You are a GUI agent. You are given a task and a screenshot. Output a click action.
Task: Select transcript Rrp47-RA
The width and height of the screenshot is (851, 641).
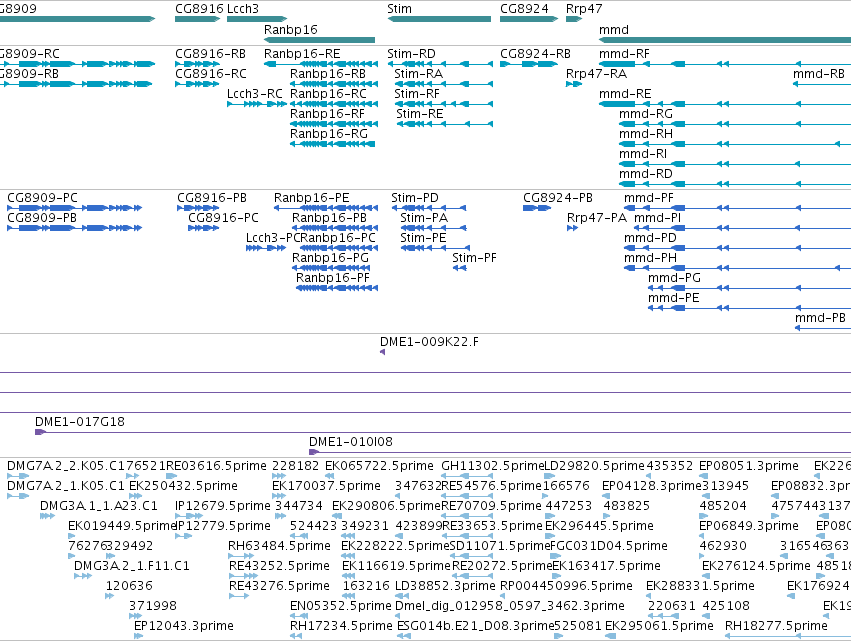[574, 84]
